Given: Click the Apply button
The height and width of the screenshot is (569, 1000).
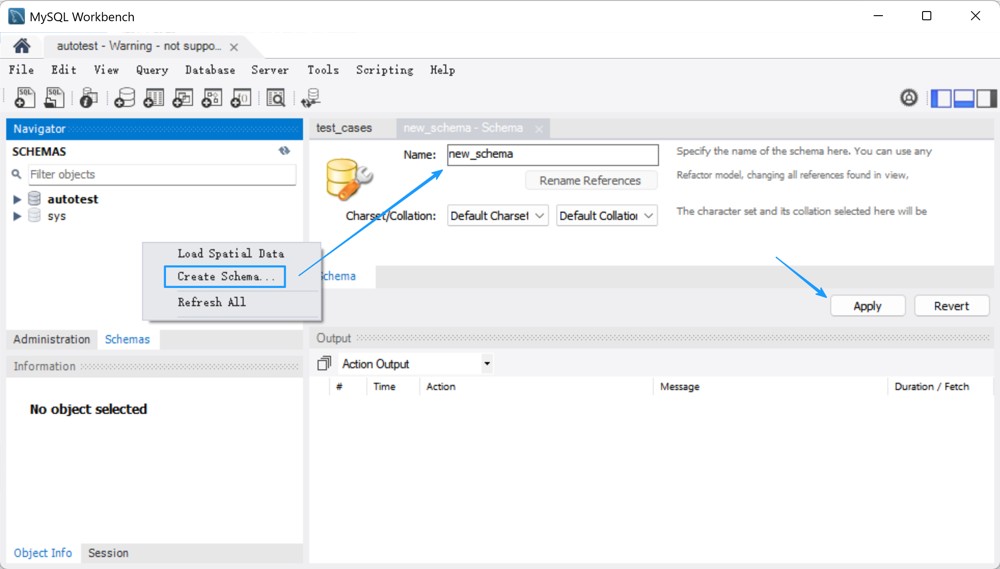Looking at the screenshot, I should (x=867, y=306).
